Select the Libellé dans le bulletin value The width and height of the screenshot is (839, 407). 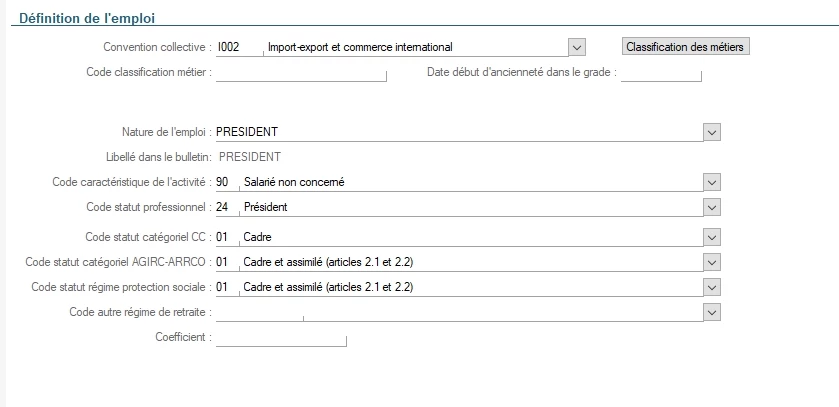click(x=250, y=156)
